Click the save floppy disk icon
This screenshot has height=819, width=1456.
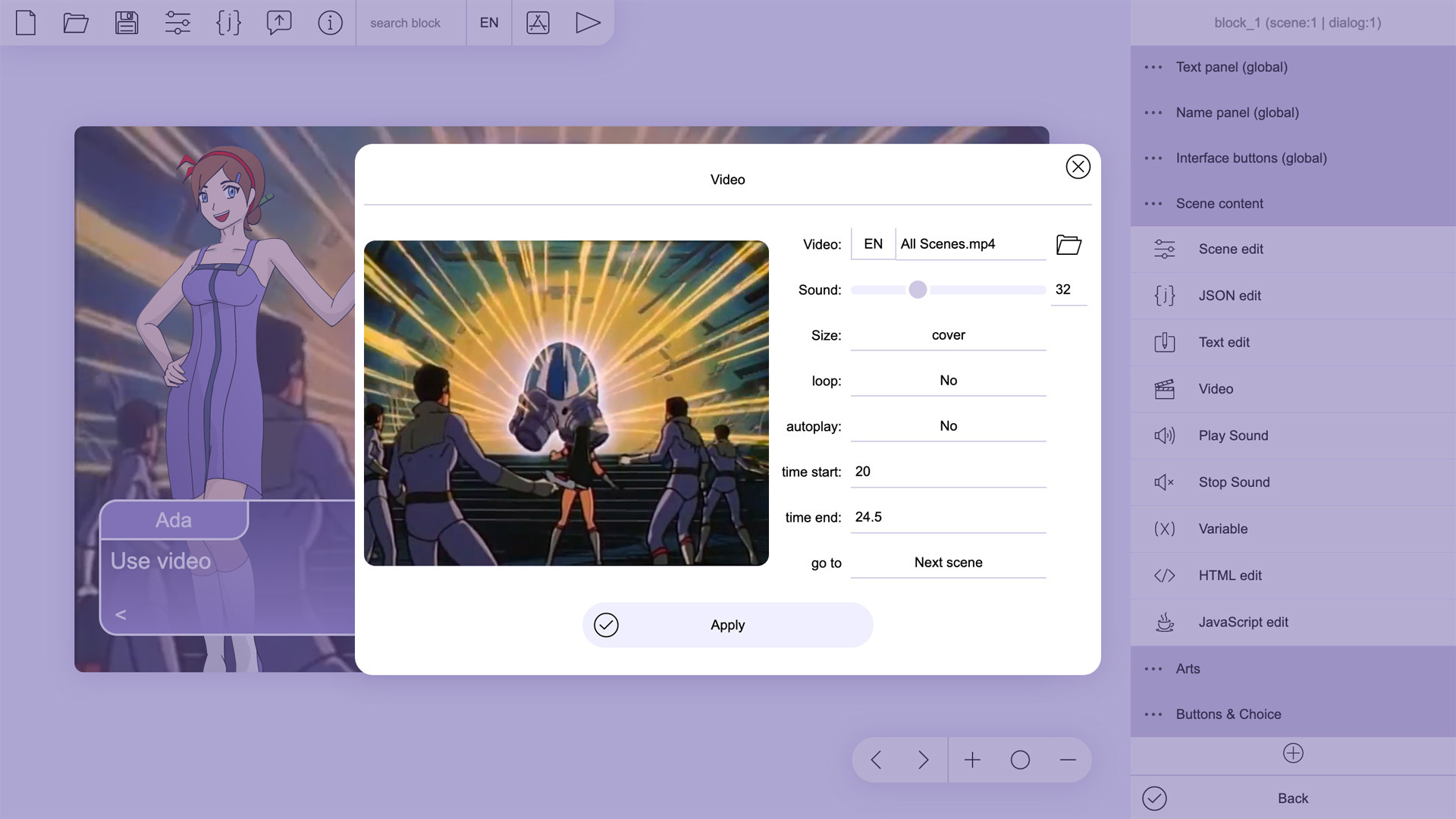(127, 23)
